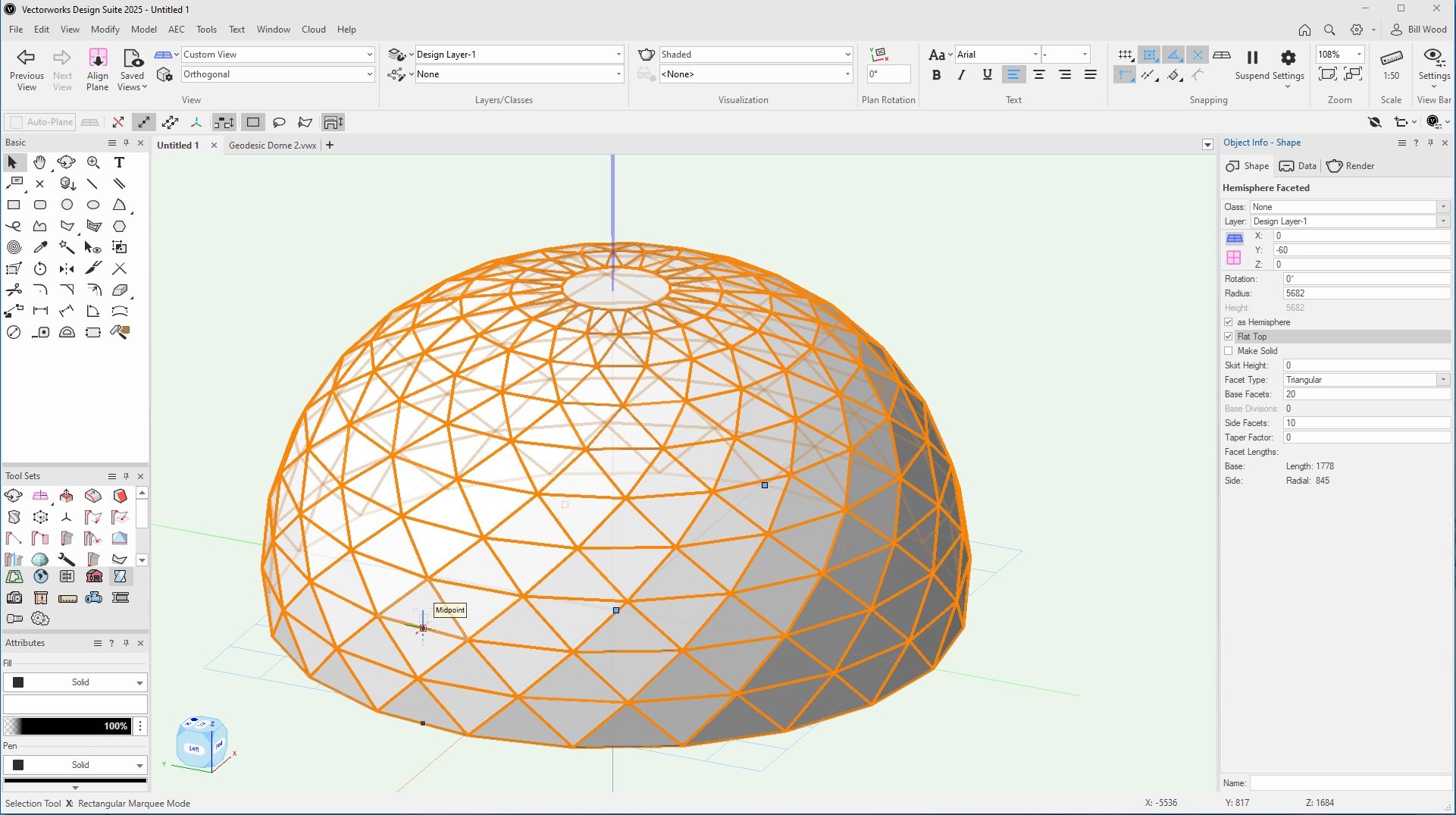Toggle the Flat Top checkbox
Screen dimensions: 1456x815
pyautogui.click(x=1229, y=337)
